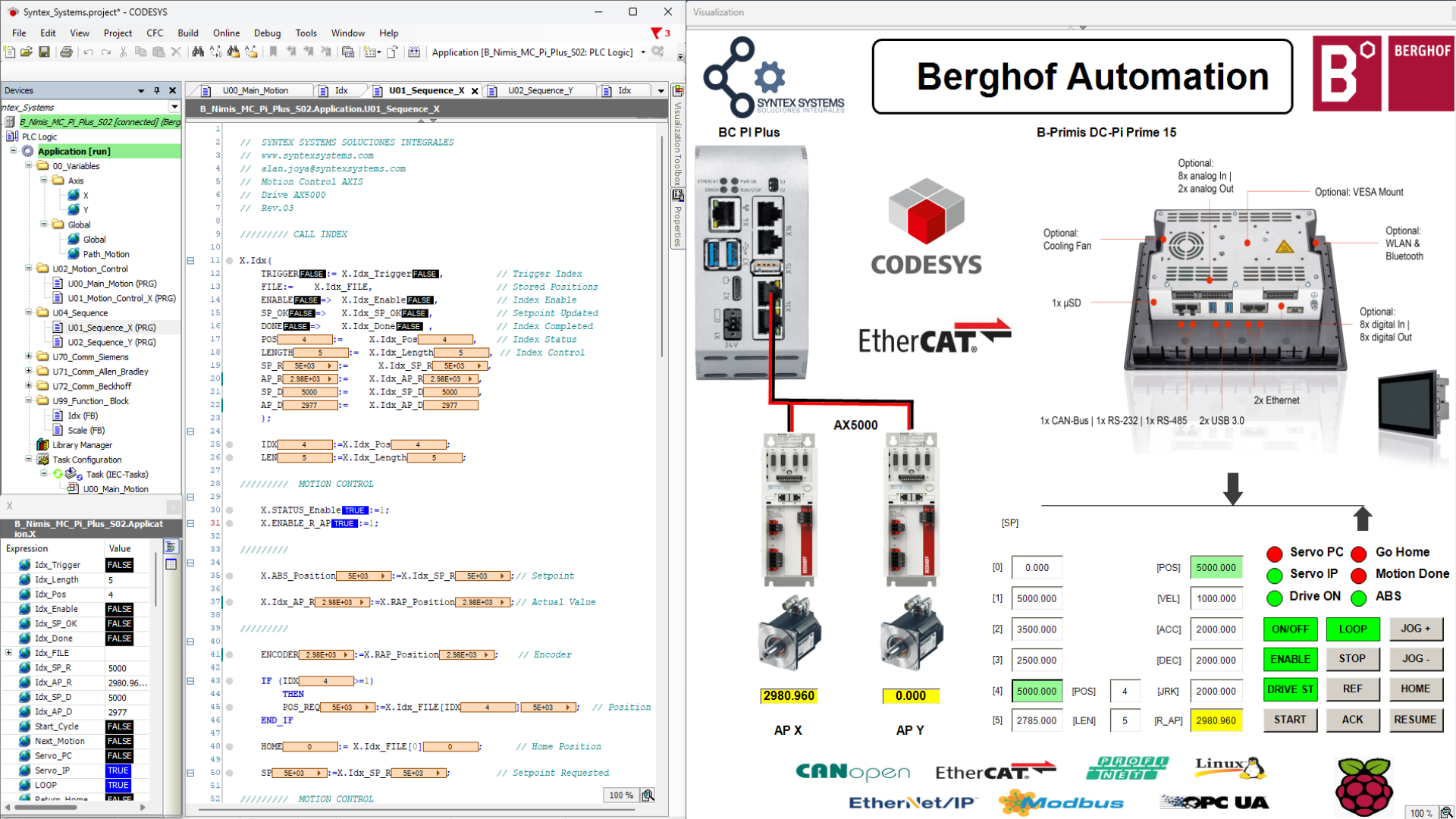This screenshot has width=1456, height=819.
Task: Click the STOP button in visualization
Action: coord(1353,659)
